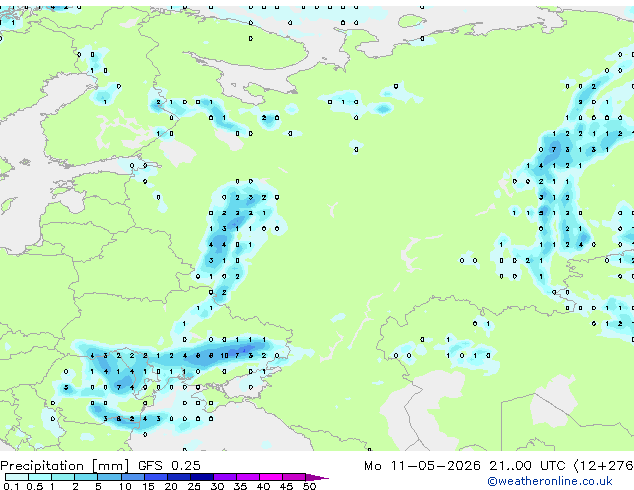Click the 30–35 mm purple swatch
The image size is (634, 490).
[x=224, y=477]
